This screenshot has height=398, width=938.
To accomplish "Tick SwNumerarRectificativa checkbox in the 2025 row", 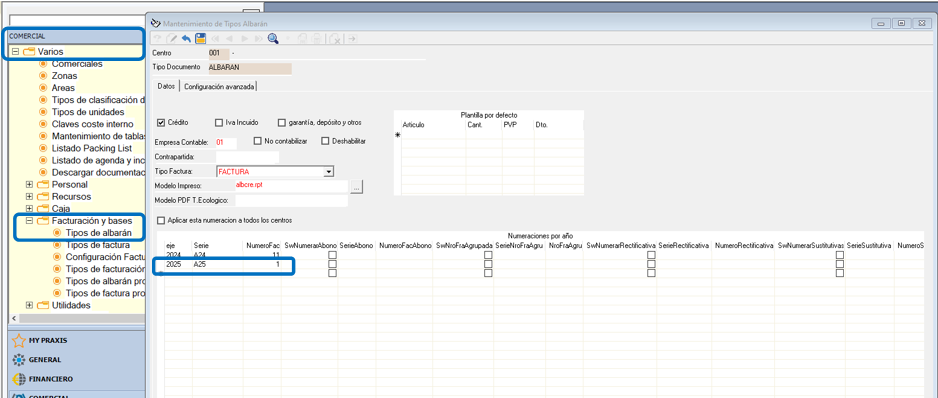I will click(651, 264).
